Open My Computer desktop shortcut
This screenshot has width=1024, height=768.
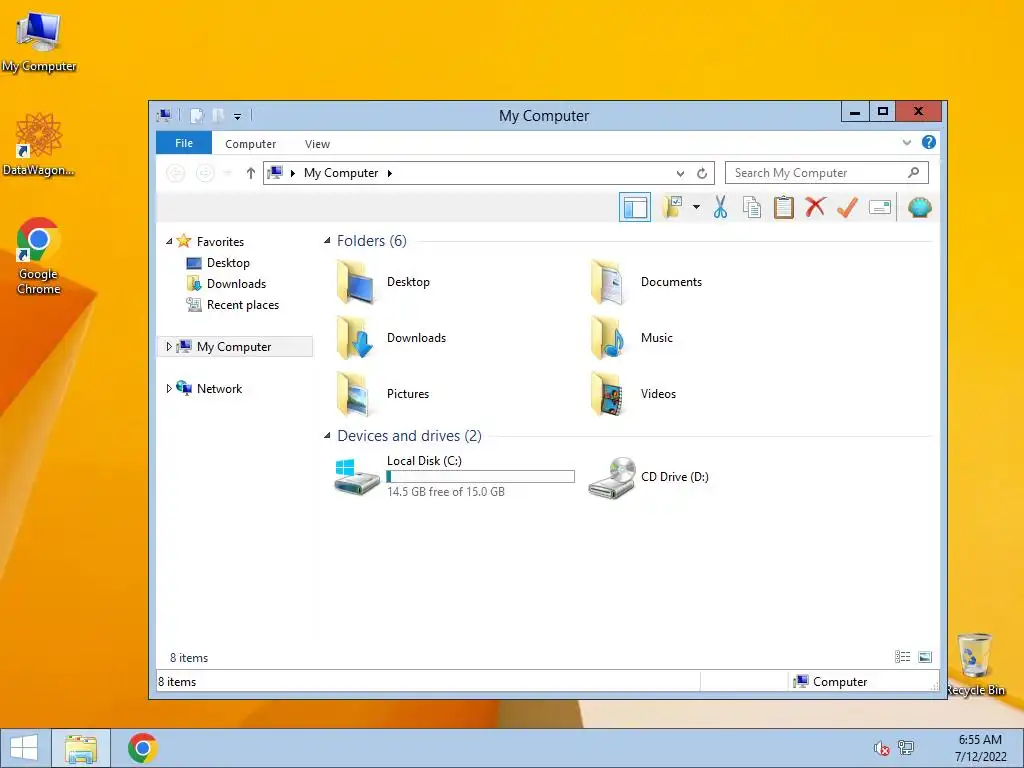[39, 40]
